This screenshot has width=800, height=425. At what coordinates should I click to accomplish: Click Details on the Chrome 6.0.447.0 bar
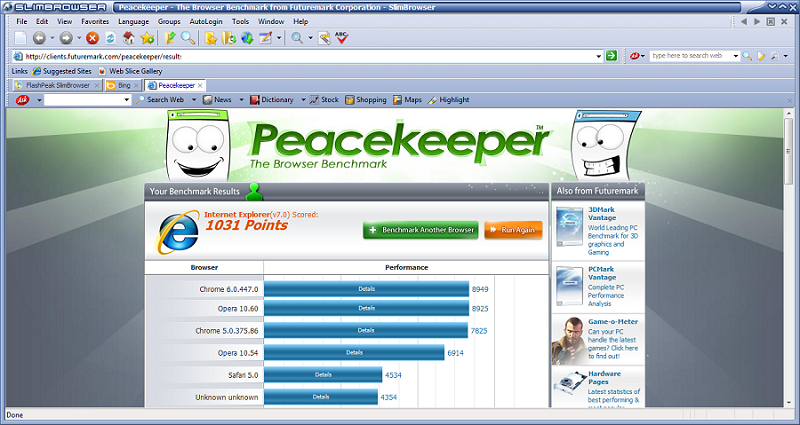pyautogui.click(x=366, y=289)
